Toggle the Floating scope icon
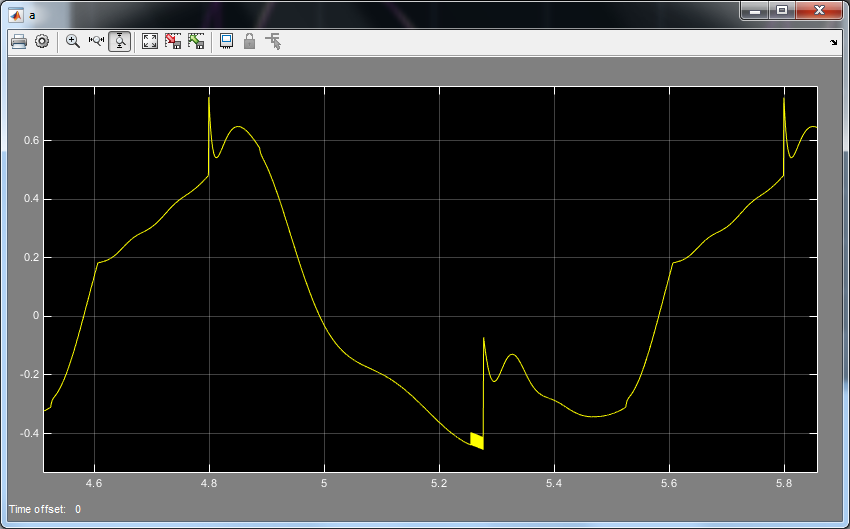Screen dimensions: 850x529 227,42
